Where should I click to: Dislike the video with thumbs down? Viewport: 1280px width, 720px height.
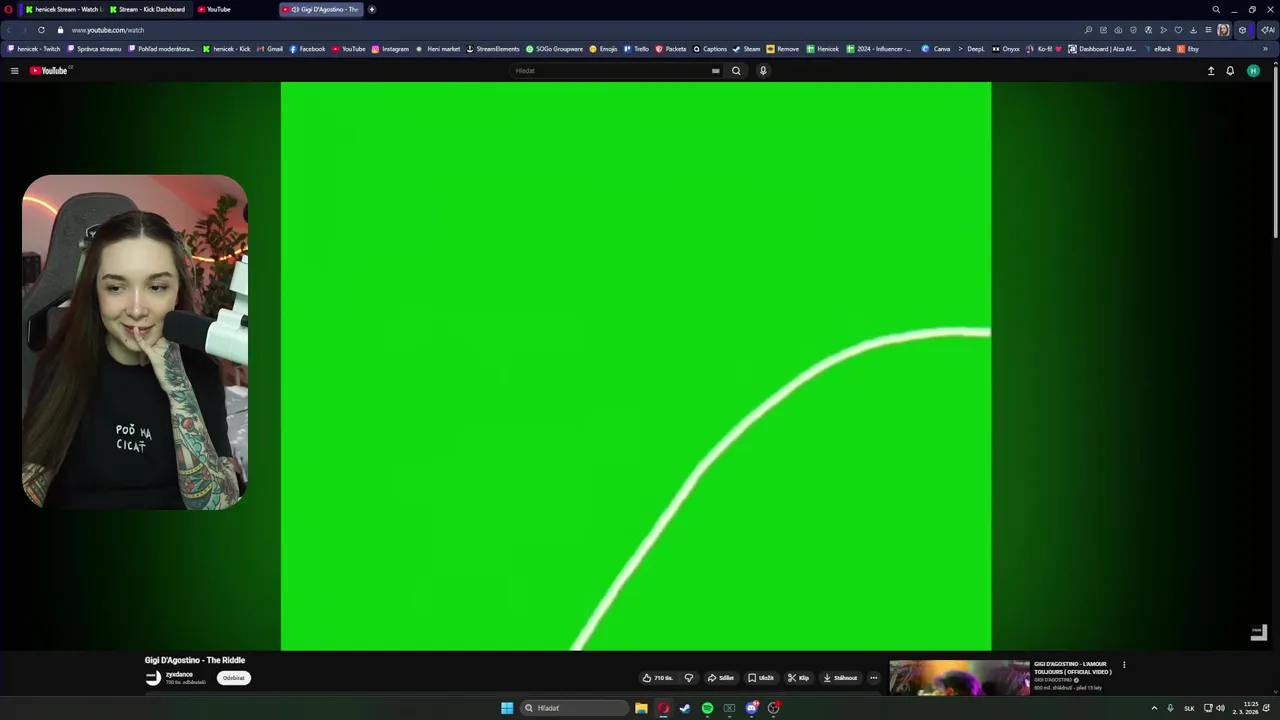(688, 678)
